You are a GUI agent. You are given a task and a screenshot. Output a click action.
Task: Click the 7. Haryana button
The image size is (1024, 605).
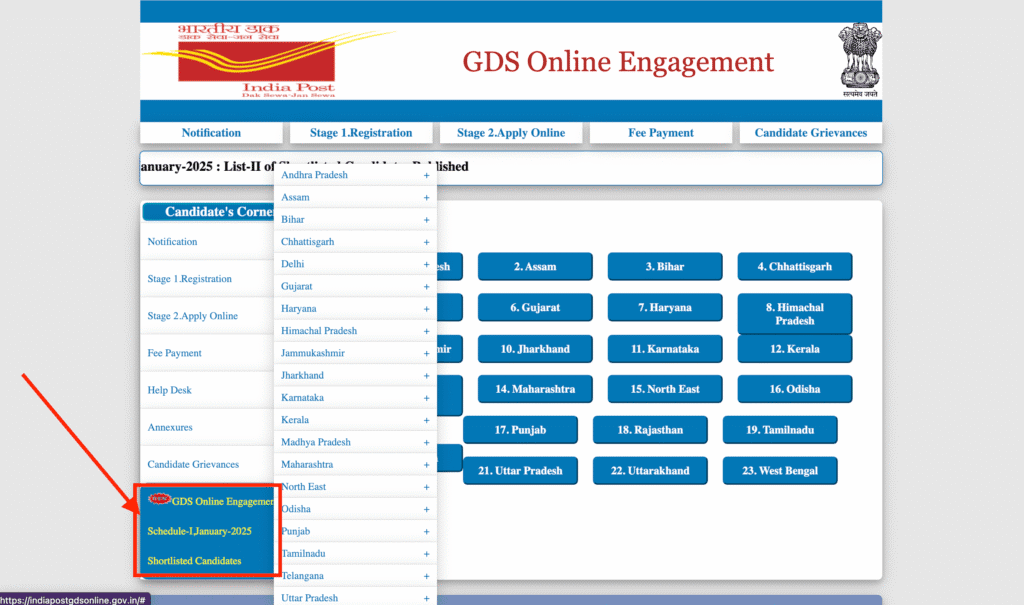(665, 307)
